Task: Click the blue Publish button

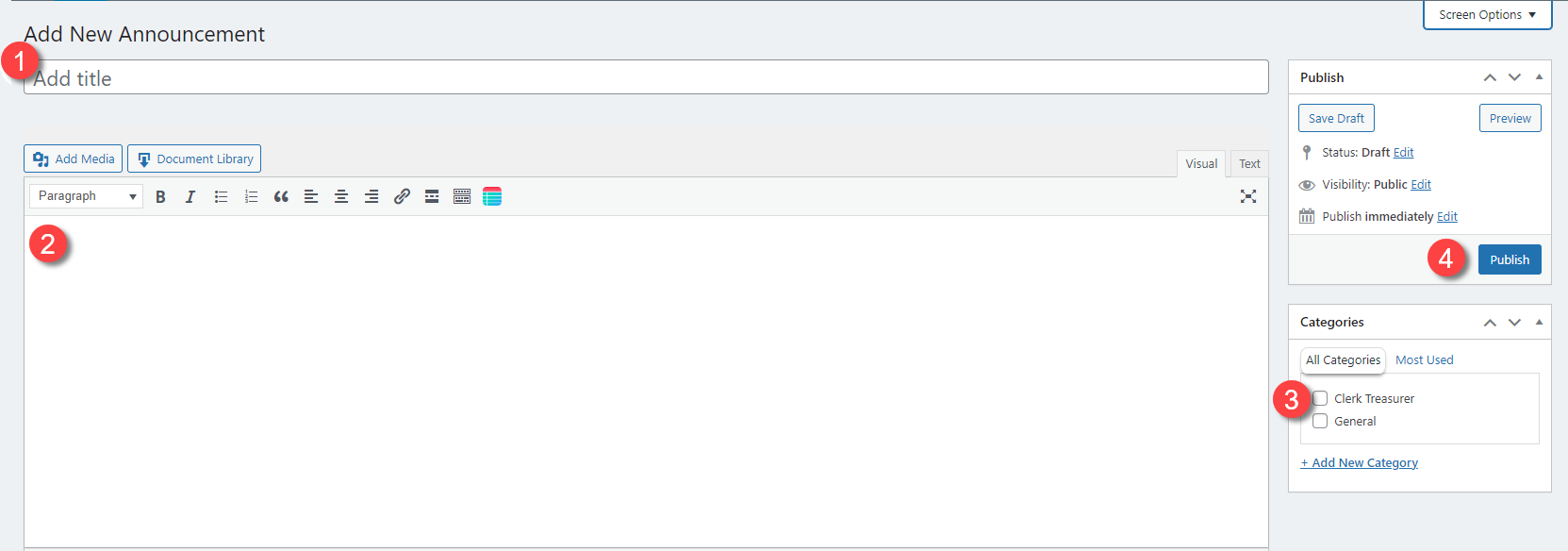Action: point(1510,259)
